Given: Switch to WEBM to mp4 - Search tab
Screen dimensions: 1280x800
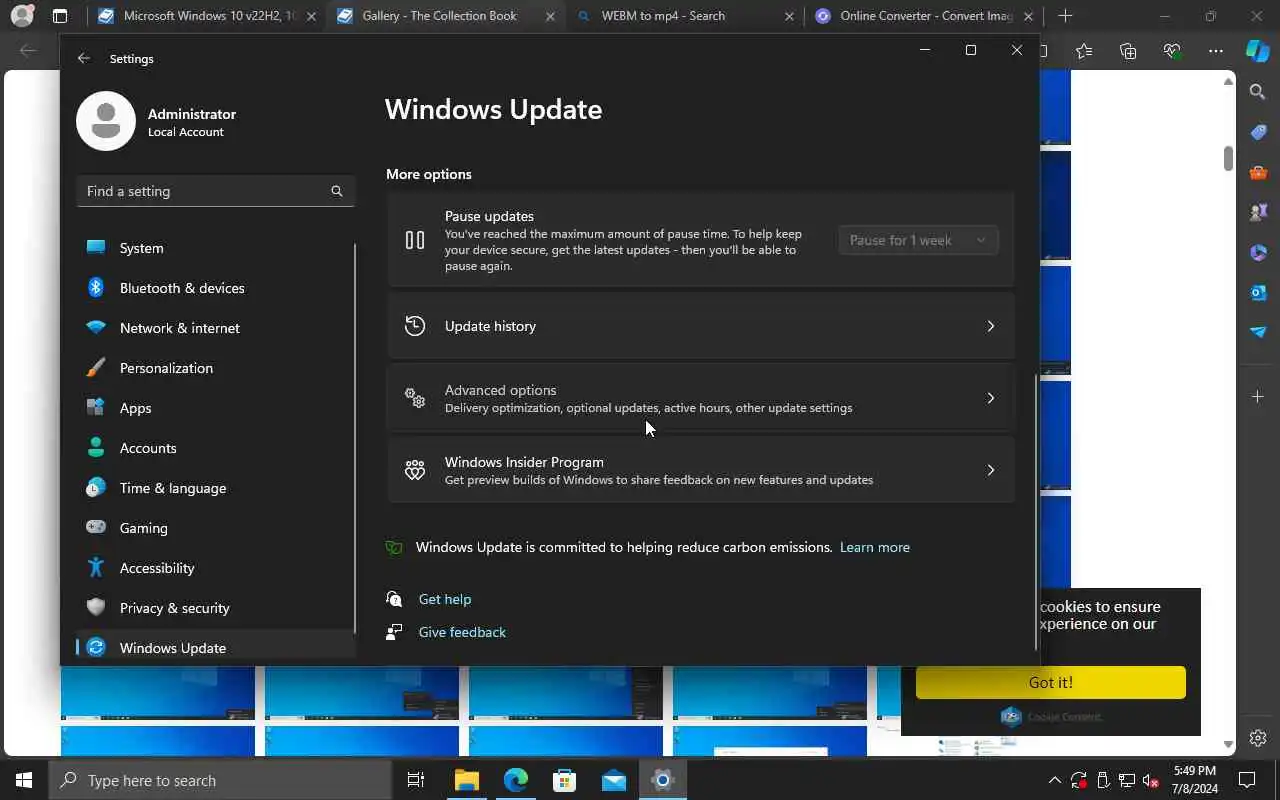Looking at the screenshot, I should [686, 16].
